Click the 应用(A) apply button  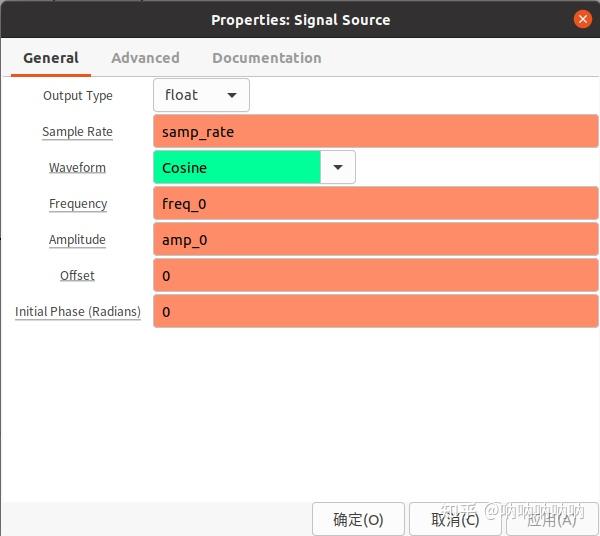(551, 519)
